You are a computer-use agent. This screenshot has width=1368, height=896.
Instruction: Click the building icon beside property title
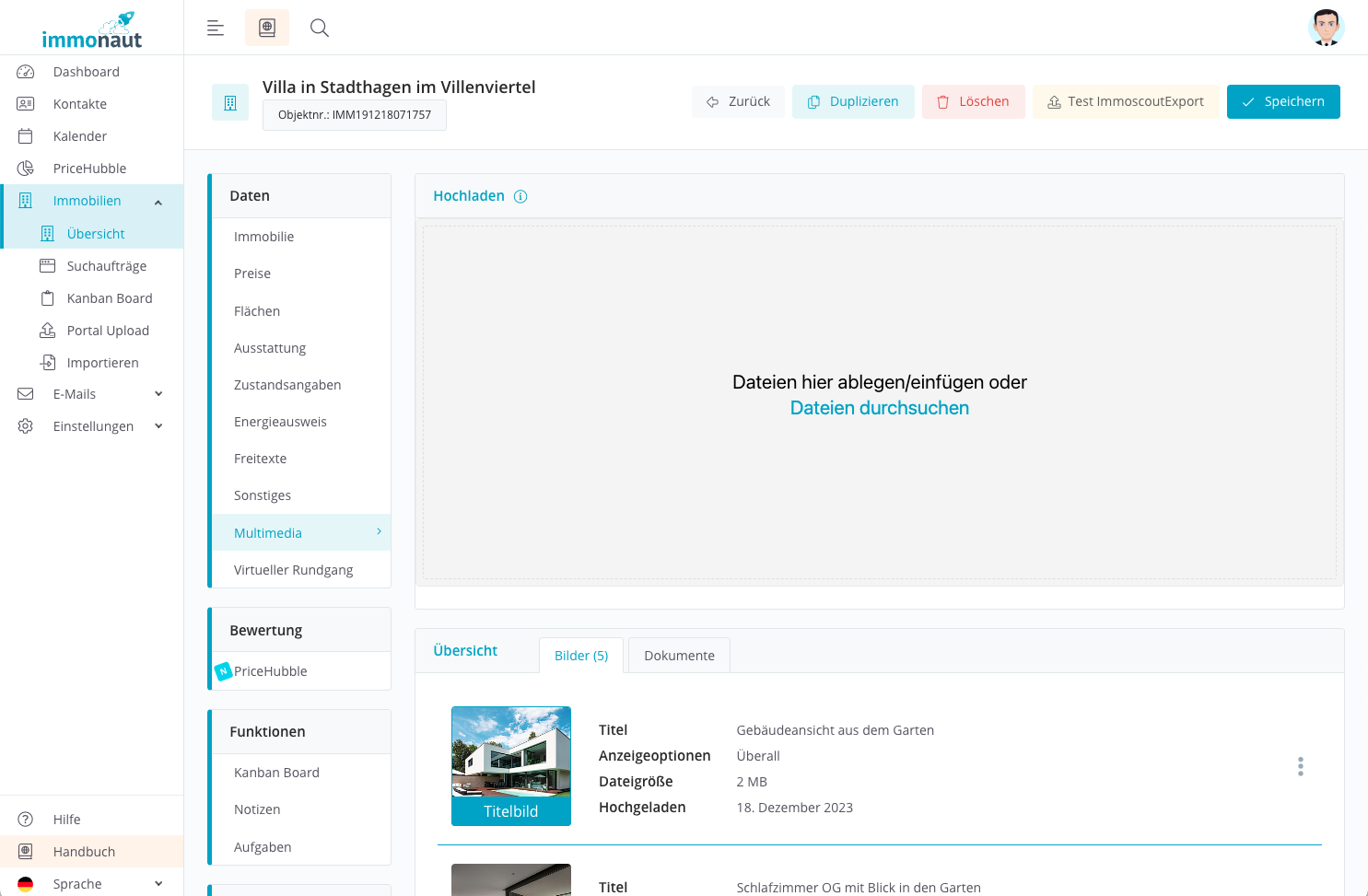click(x=230, y=103)
